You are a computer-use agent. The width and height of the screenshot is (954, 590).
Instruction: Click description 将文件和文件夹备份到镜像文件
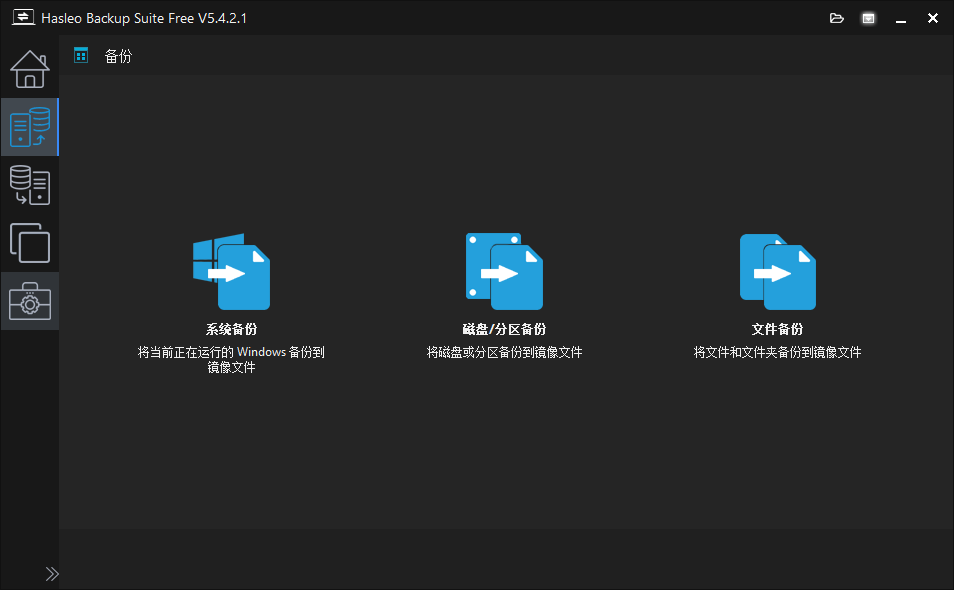pyautogui.click(x=778, y=352)
